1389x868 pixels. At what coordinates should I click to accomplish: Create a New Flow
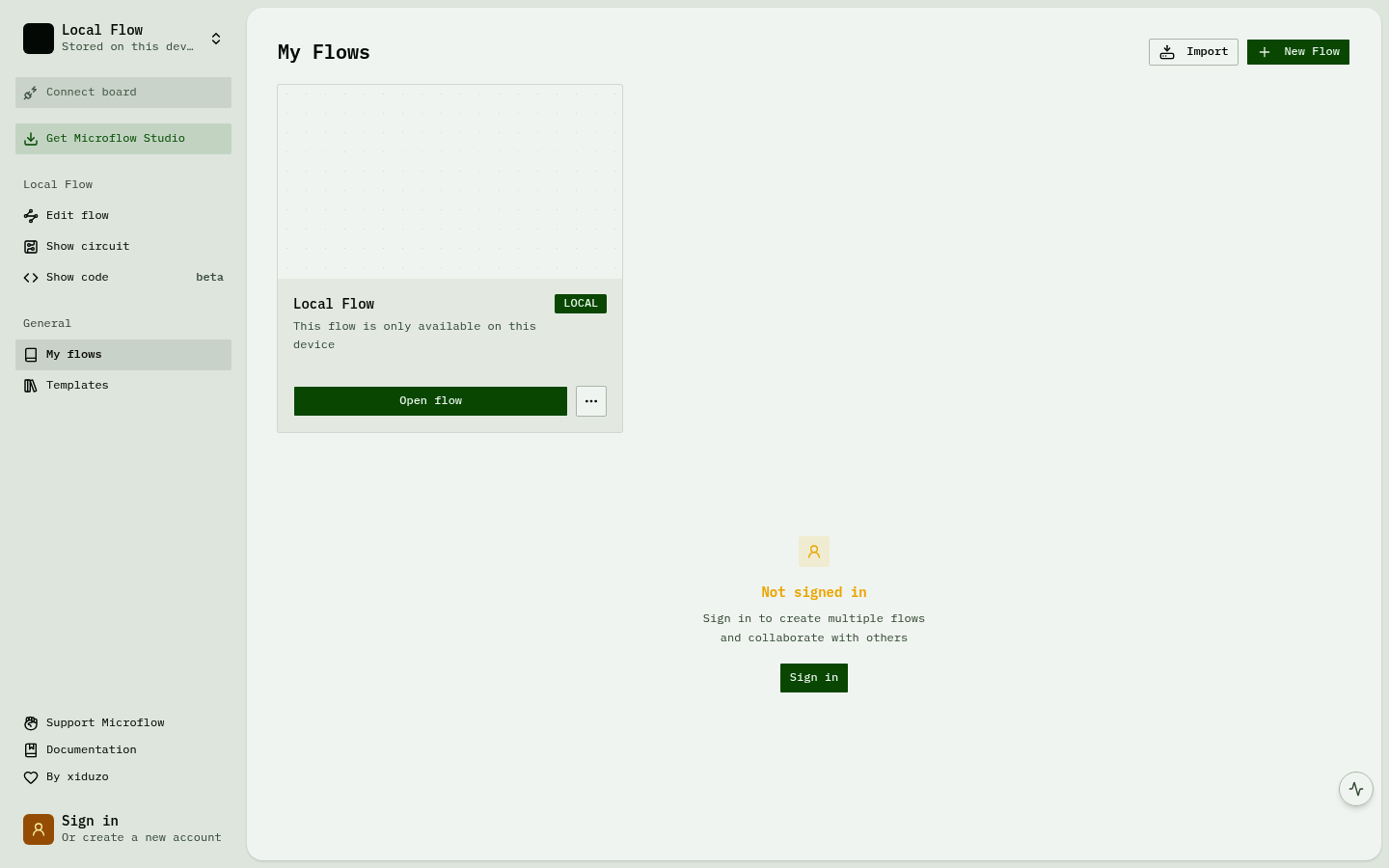tap(1298, 52)
